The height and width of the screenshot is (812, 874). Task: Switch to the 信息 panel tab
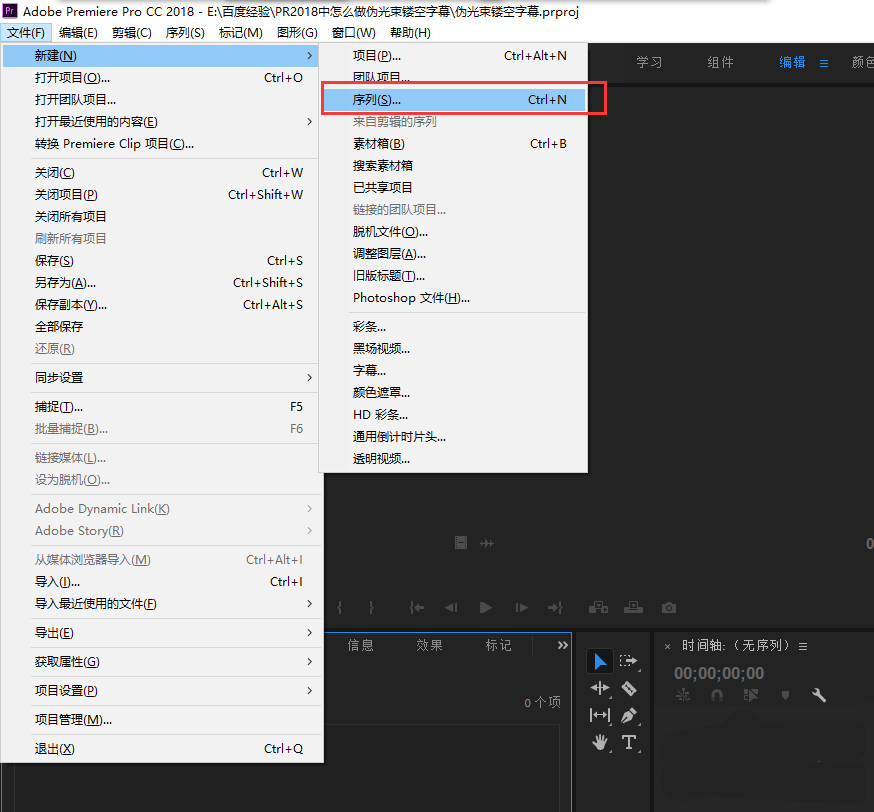(x=361, y=645)
